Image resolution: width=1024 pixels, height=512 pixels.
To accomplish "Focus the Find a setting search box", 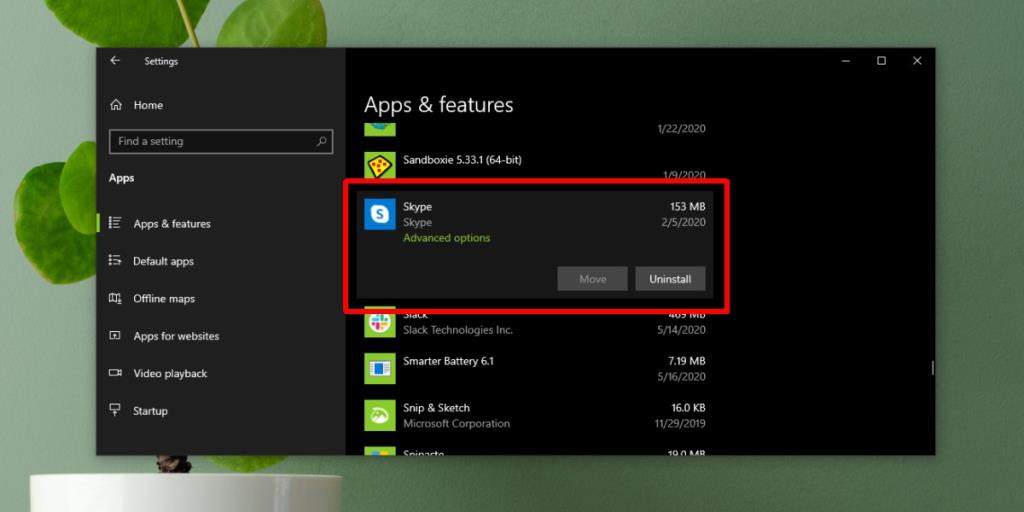I will pyautogui.click(x=221, y=142).
